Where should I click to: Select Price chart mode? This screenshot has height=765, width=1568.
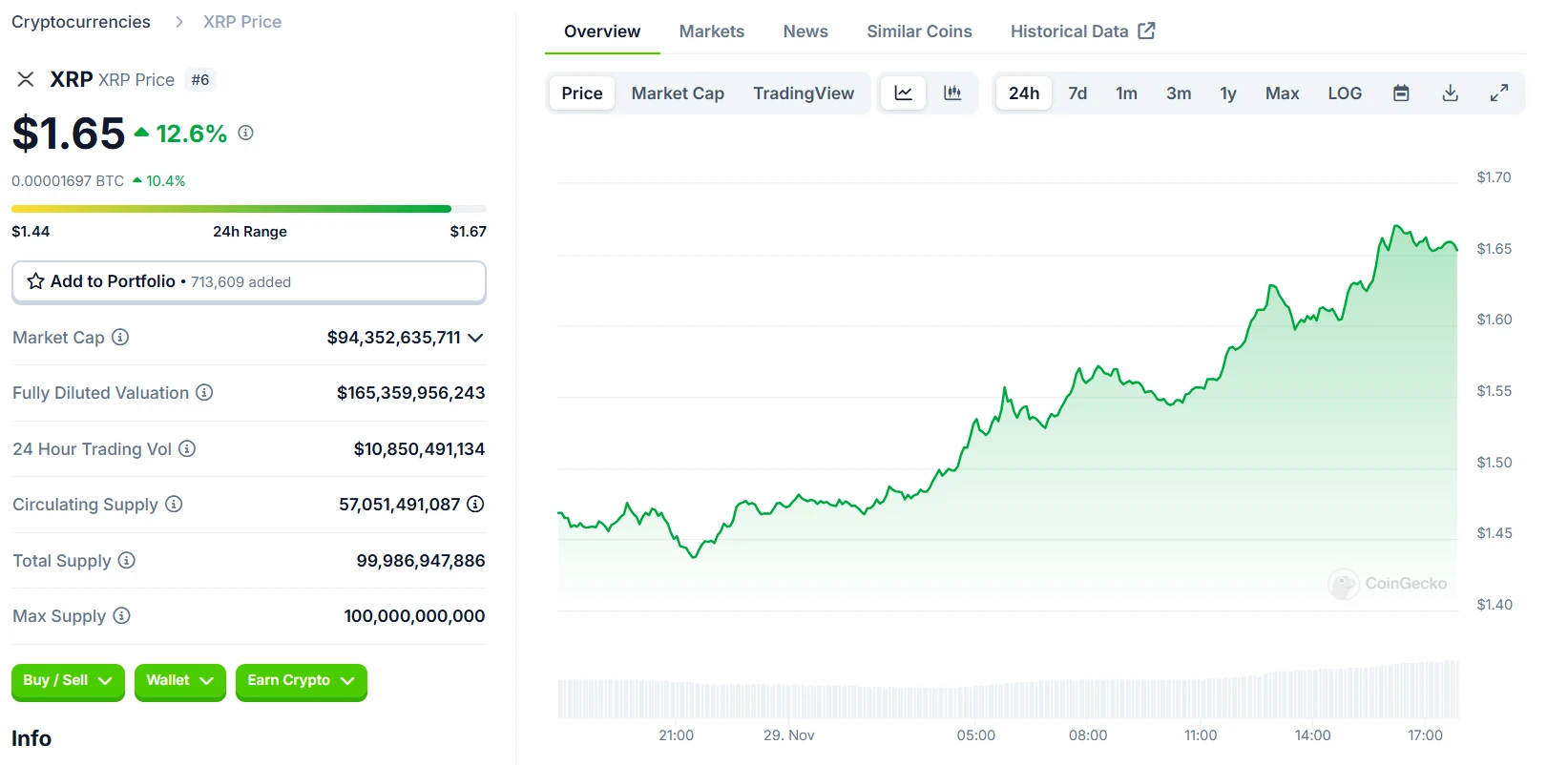582,93
